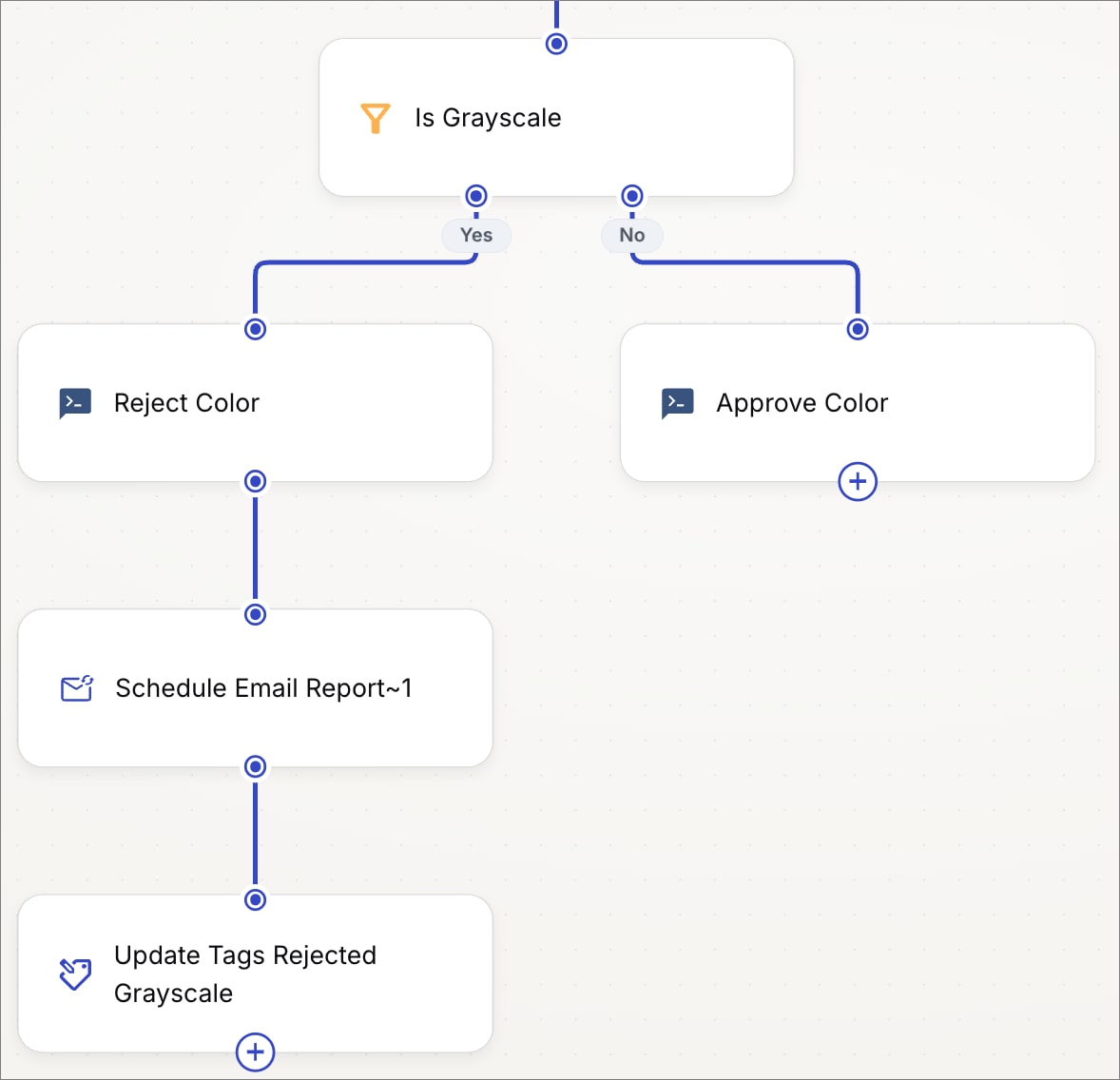Click the Yes output connector on Is Grayscale
The height and width of the screenshot is (1080, 1120).
click(476, 196)
